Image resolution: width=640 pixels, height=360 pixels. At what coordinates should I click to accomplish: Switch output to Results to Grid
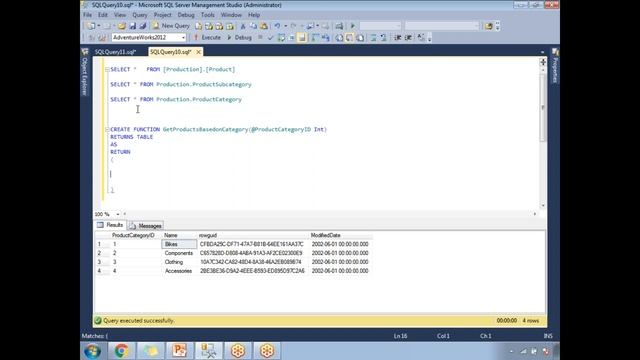tap(349, 38)
